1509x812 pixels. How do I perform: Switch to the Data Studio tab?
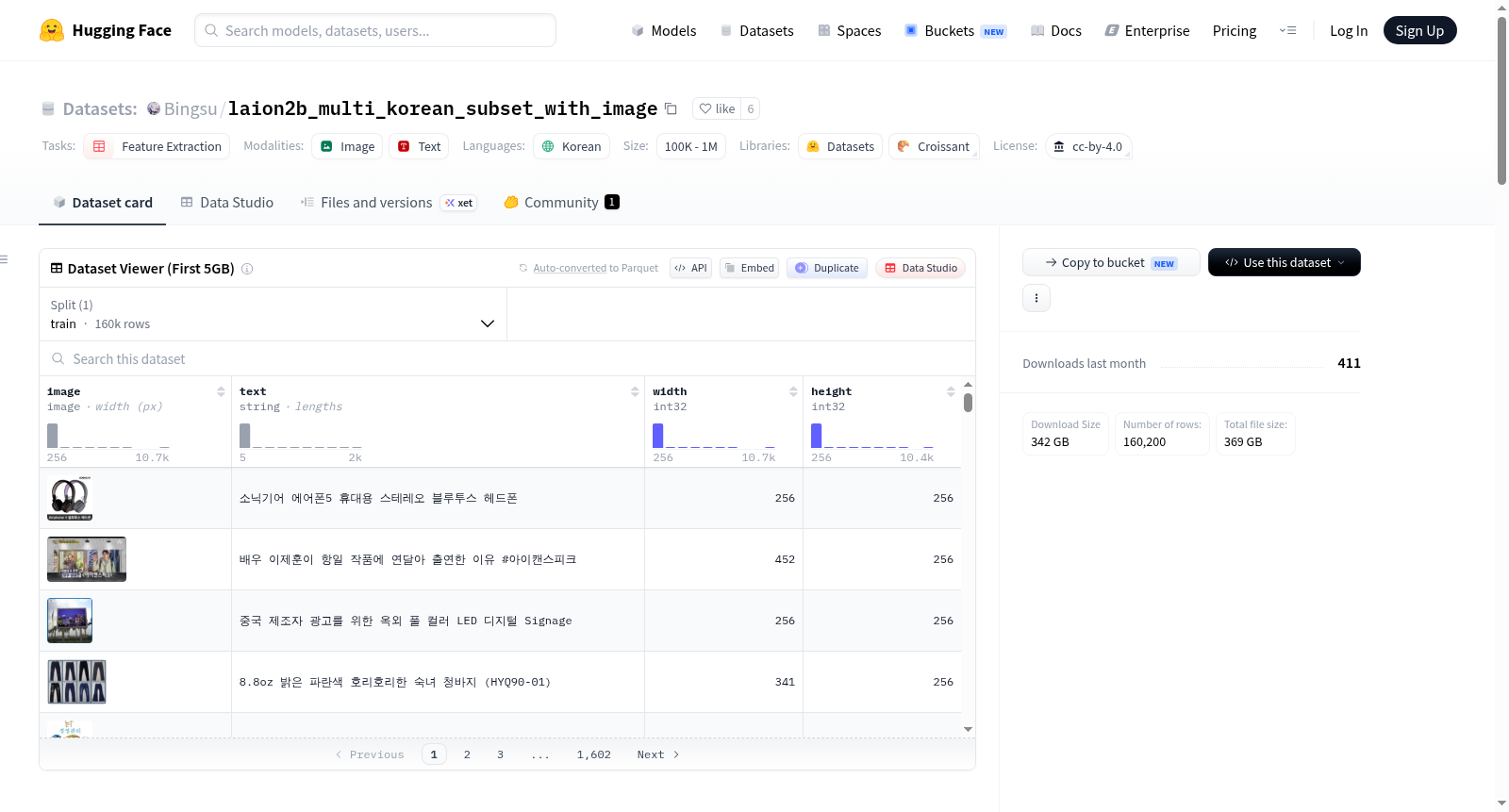tap(227, 203)
